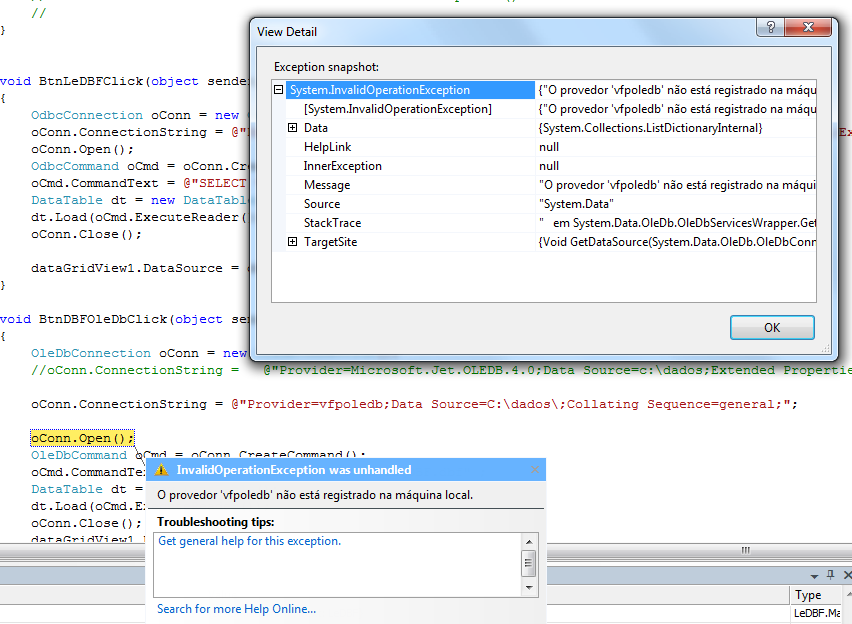Select the [System.InvalidOperationException] child row
Viewport: 852px width, 624px height.
(544, 109)
